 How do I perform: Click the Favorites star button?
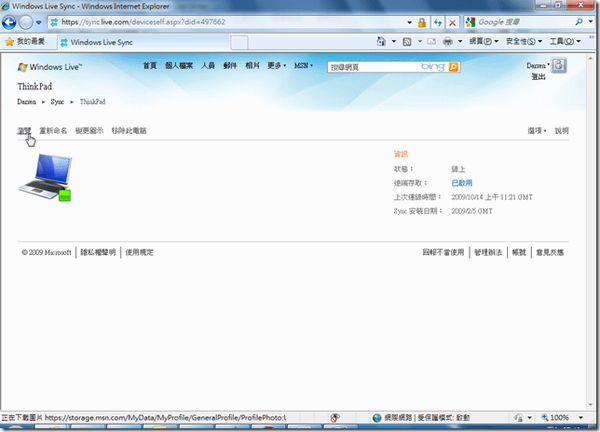click(x=25, y=41)
